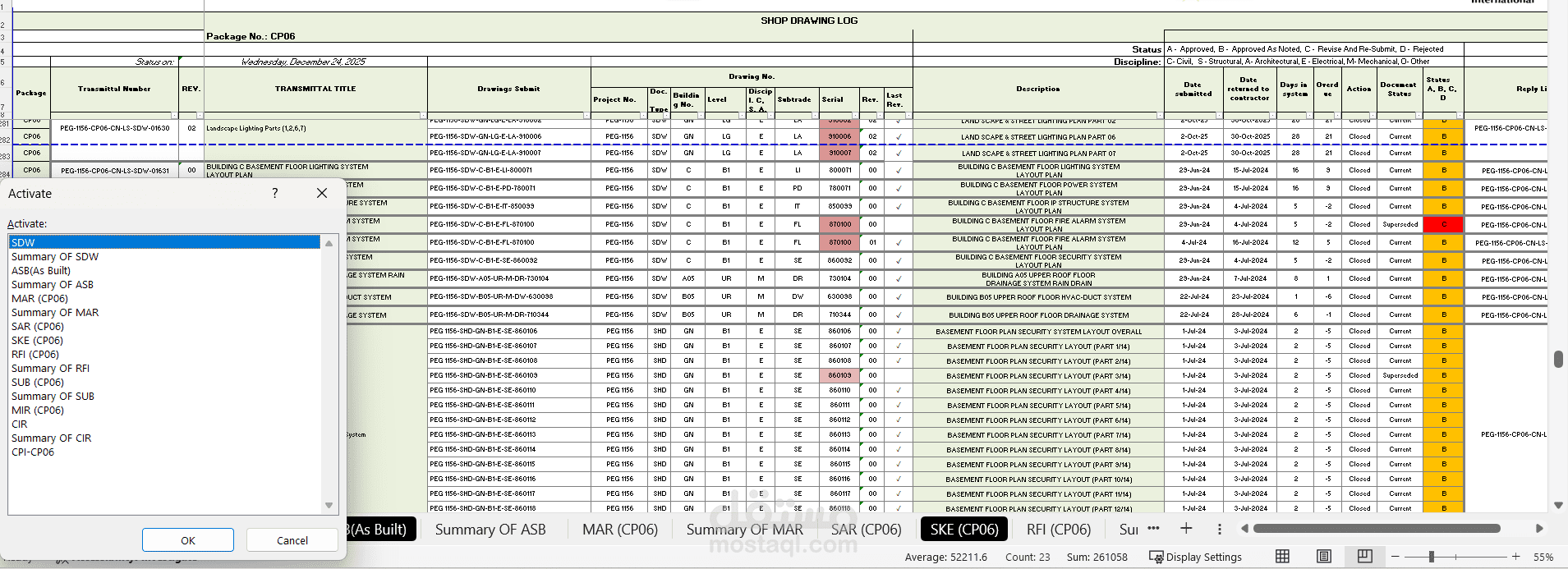
Task: Select the Superseded cell dated 4-Jul-2024
Action: (1400, 224)
